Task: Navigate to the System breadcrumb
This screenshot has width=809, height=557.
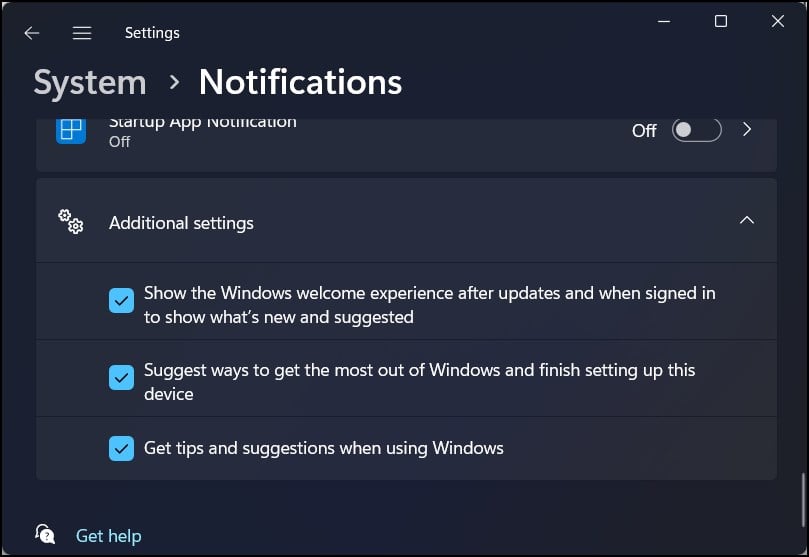Action: [90, 83]
